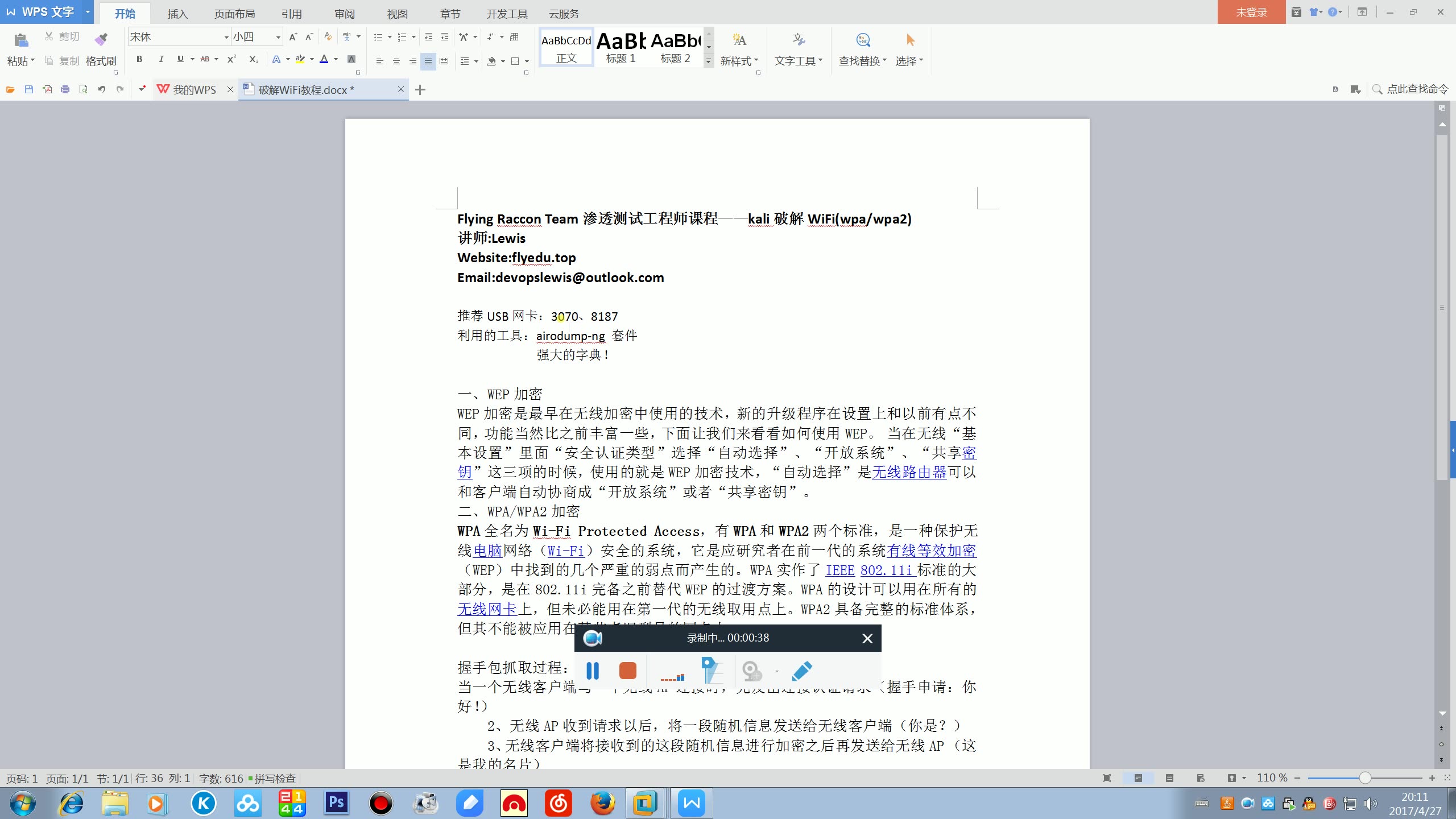Expand the numbered list dropdown arrow

coord(413,37)
